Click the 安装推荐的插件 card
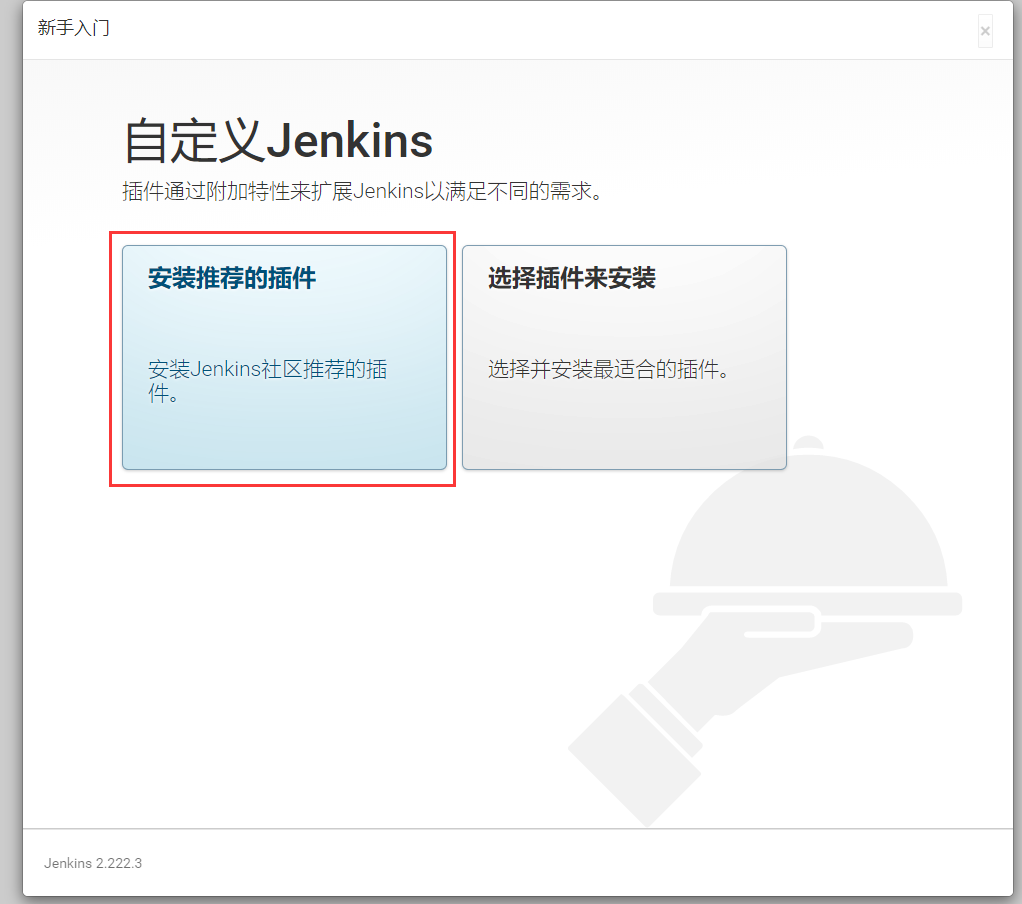Viewport: 1022px width, 904px height. [x=284, y=357]
